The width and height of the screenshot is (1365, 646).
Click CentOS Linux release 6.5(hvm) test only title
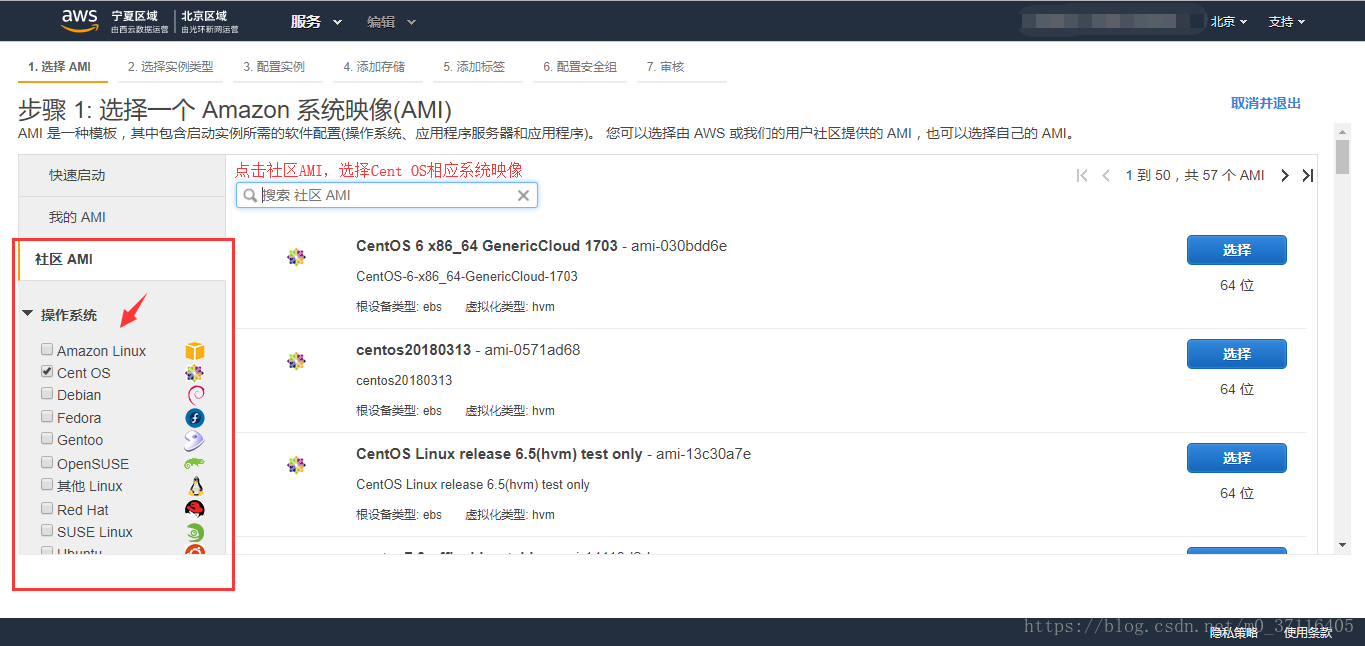point(499,454)
